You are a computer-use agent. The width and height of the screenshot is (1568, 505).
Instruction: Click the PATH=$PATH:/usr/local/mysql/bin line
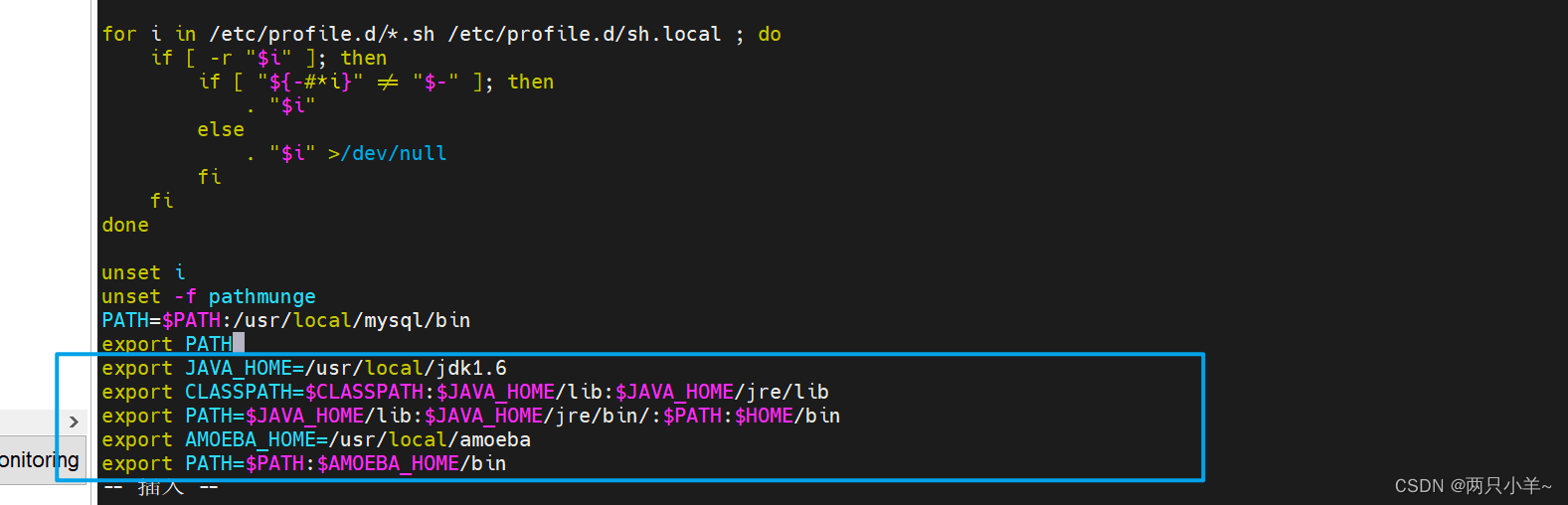click(x=285, y=320)
